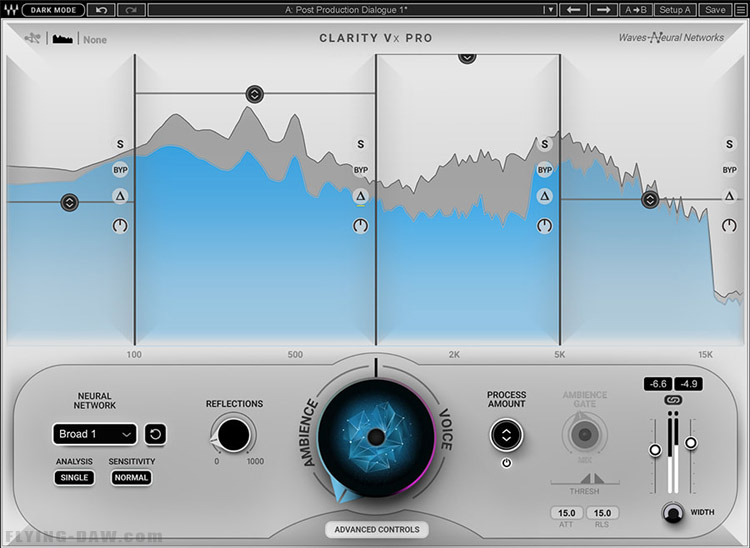Solo the low band below 100 Hz
This screenshot has height=548, width=750.
click(x=120, y=144)
